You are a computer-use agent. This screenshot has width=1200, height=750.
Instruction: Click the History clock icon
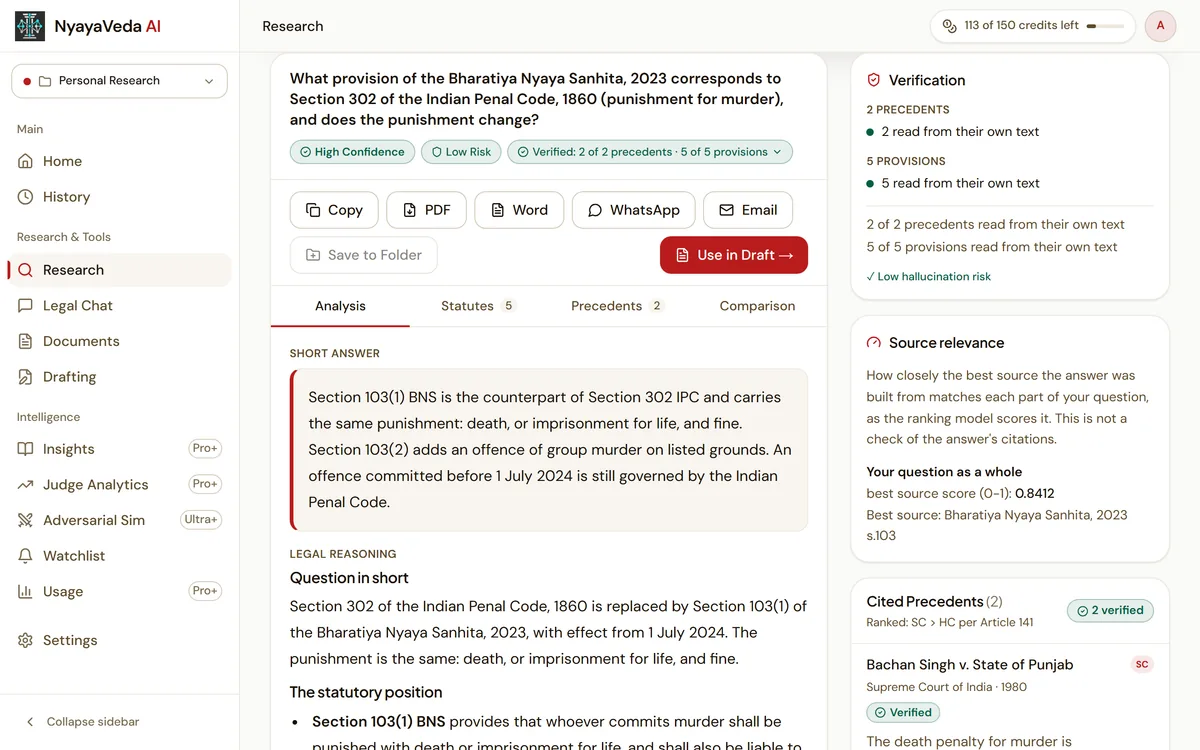pyautogui.click(x=25, y=197)
